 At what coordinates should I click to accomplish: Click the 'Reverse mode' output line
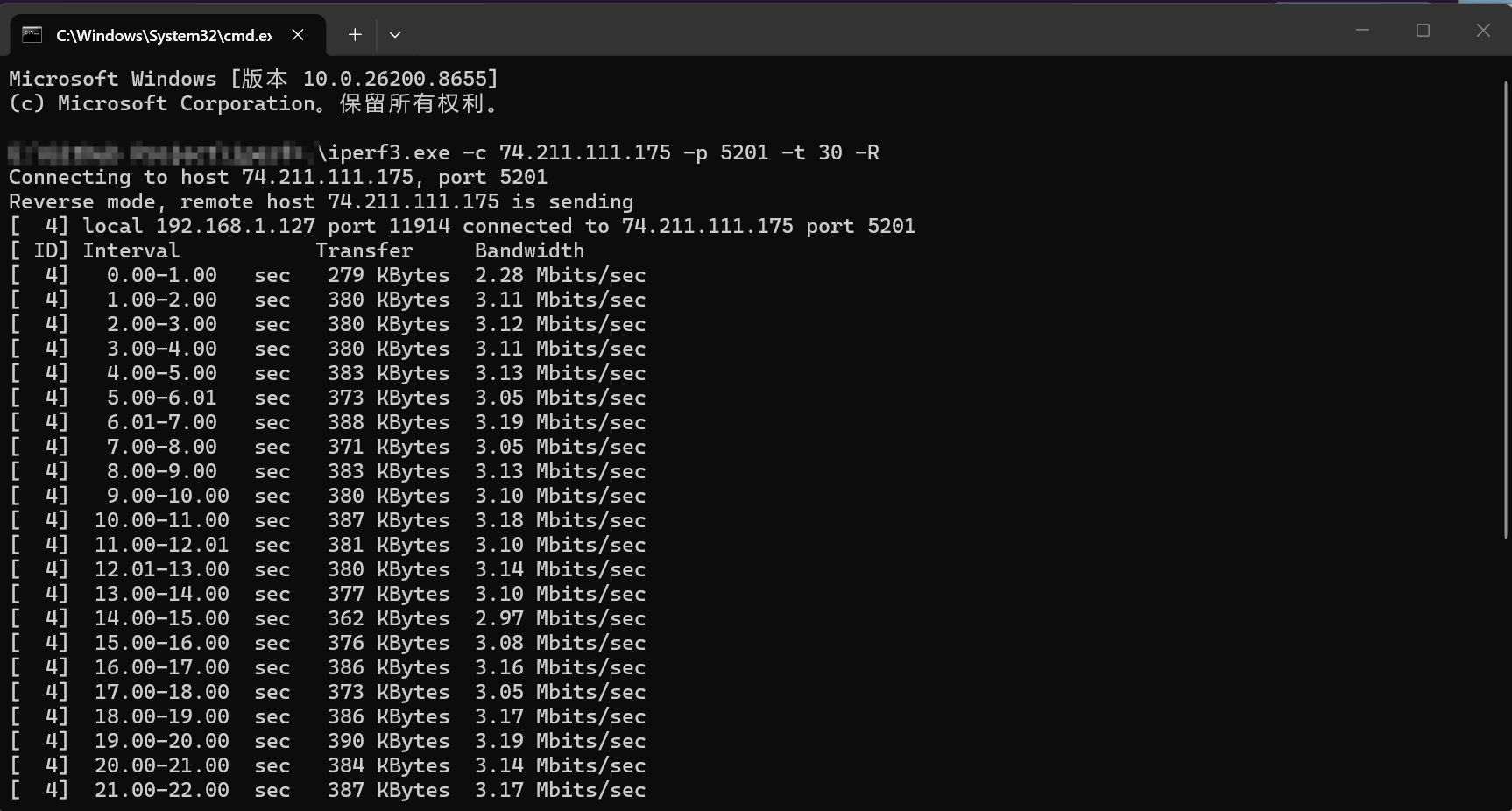(x=321, y=201)
